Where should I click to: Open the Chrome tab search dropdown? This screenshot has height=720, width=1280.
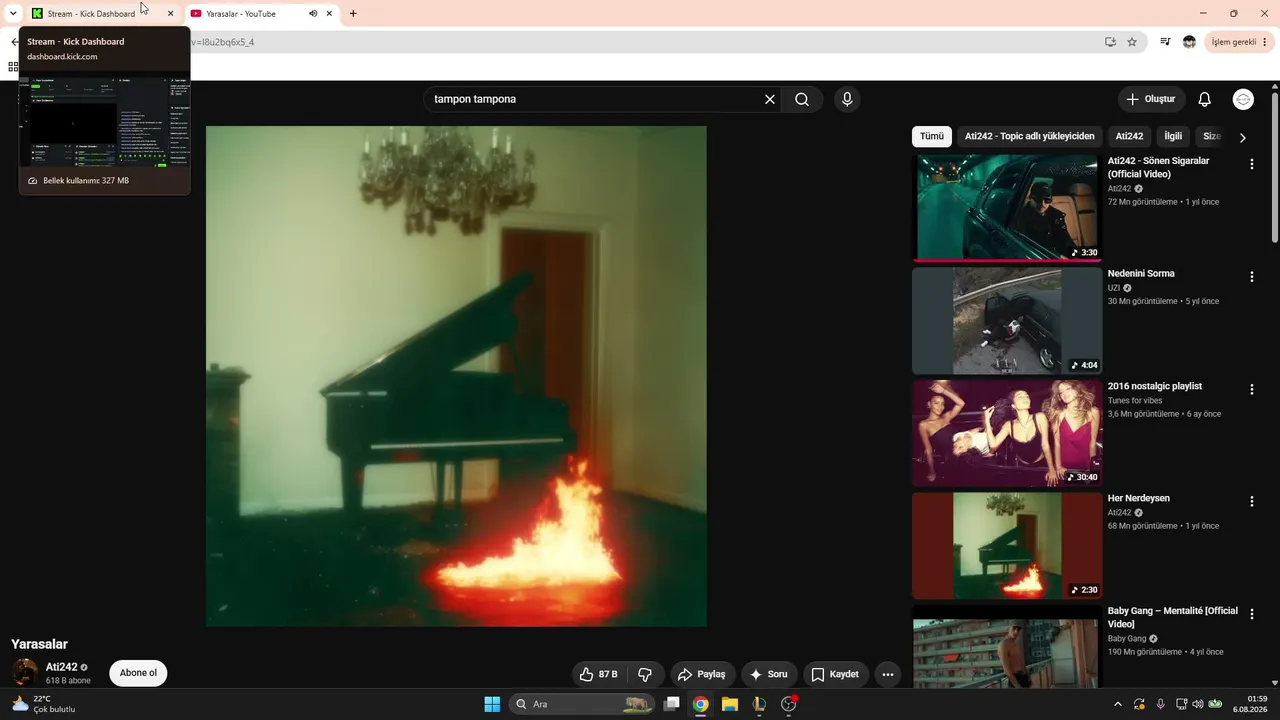pos(13,14)
